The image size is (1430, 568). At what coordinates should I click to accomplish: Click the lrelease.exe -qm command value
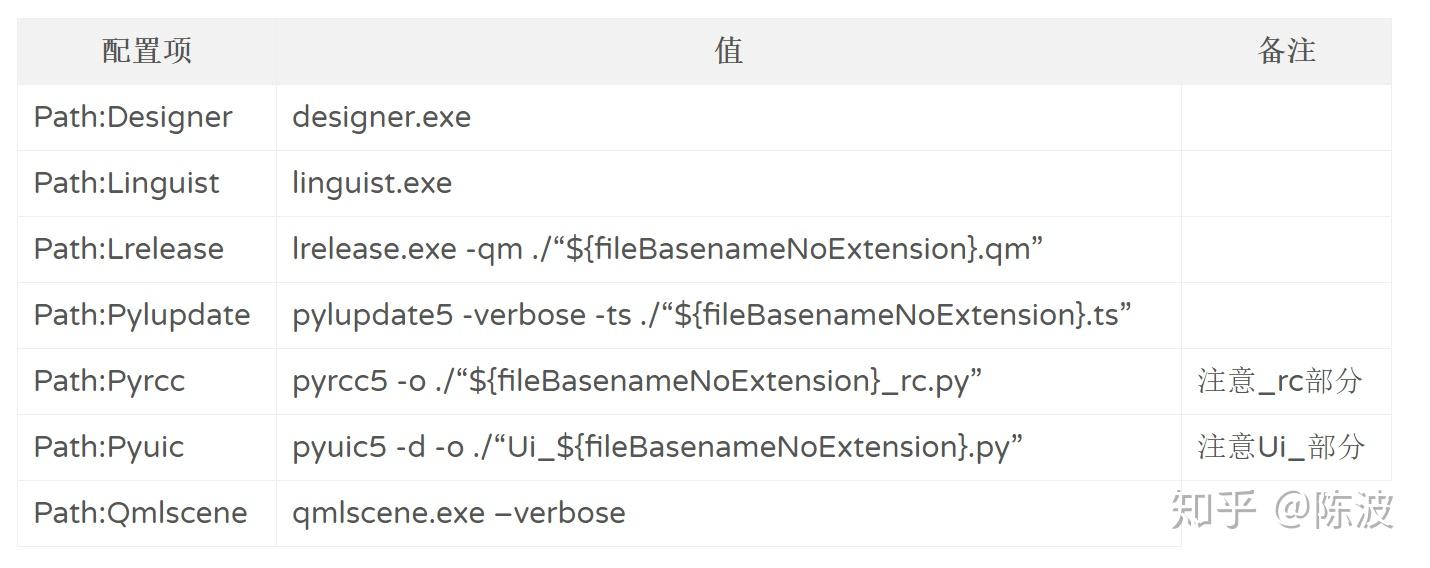(x=667, y=249)
